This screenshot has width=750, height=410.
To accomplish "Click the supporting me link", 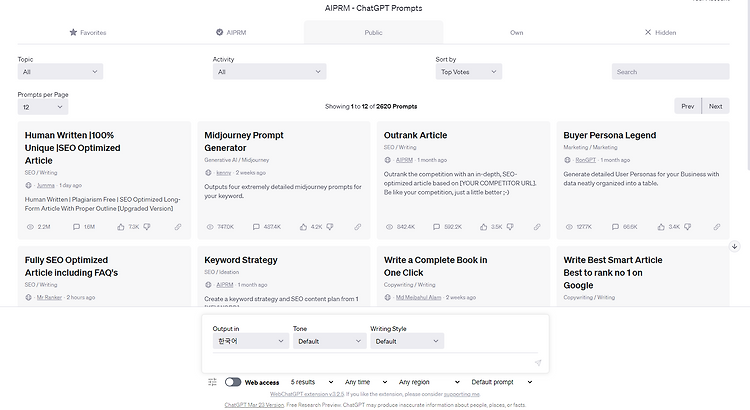I will pos(462,394).
